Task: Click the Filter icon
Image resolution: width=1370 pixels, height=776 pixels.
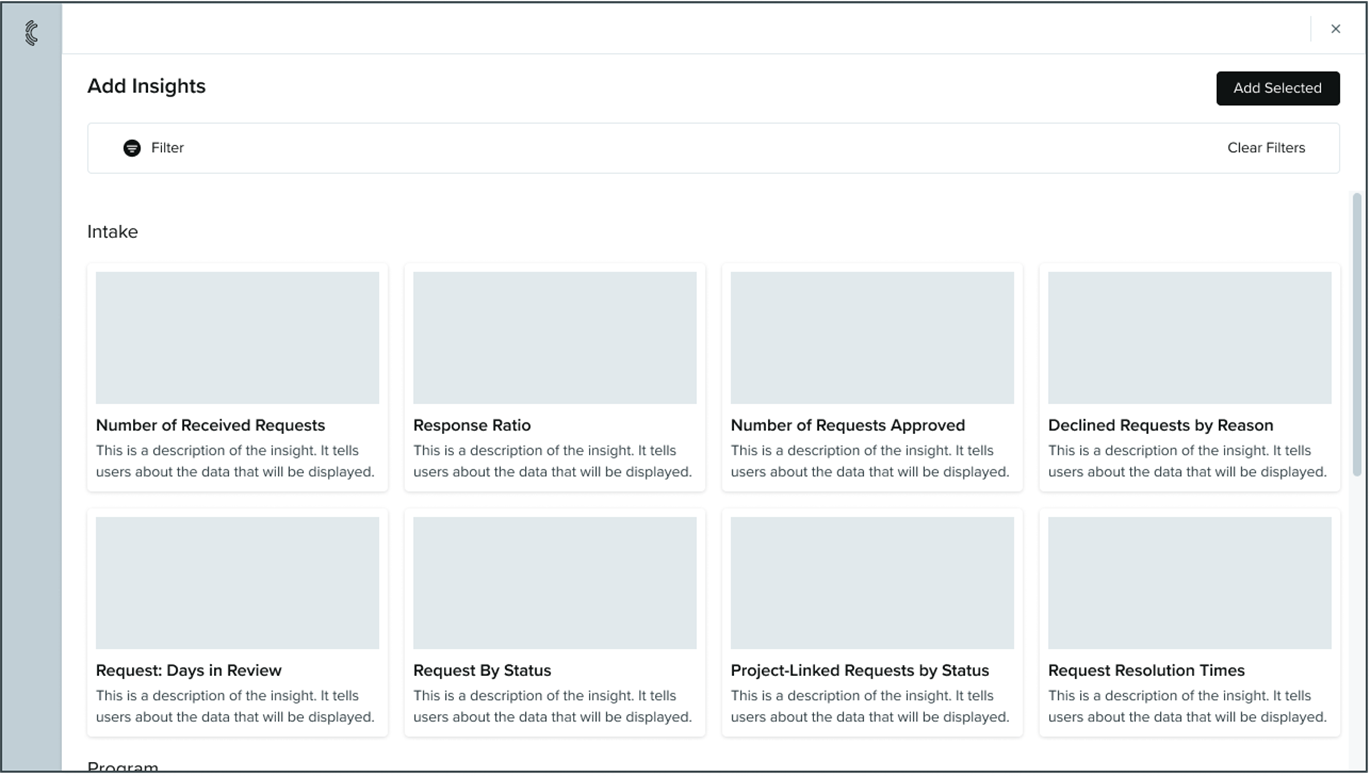Action: 132,148
